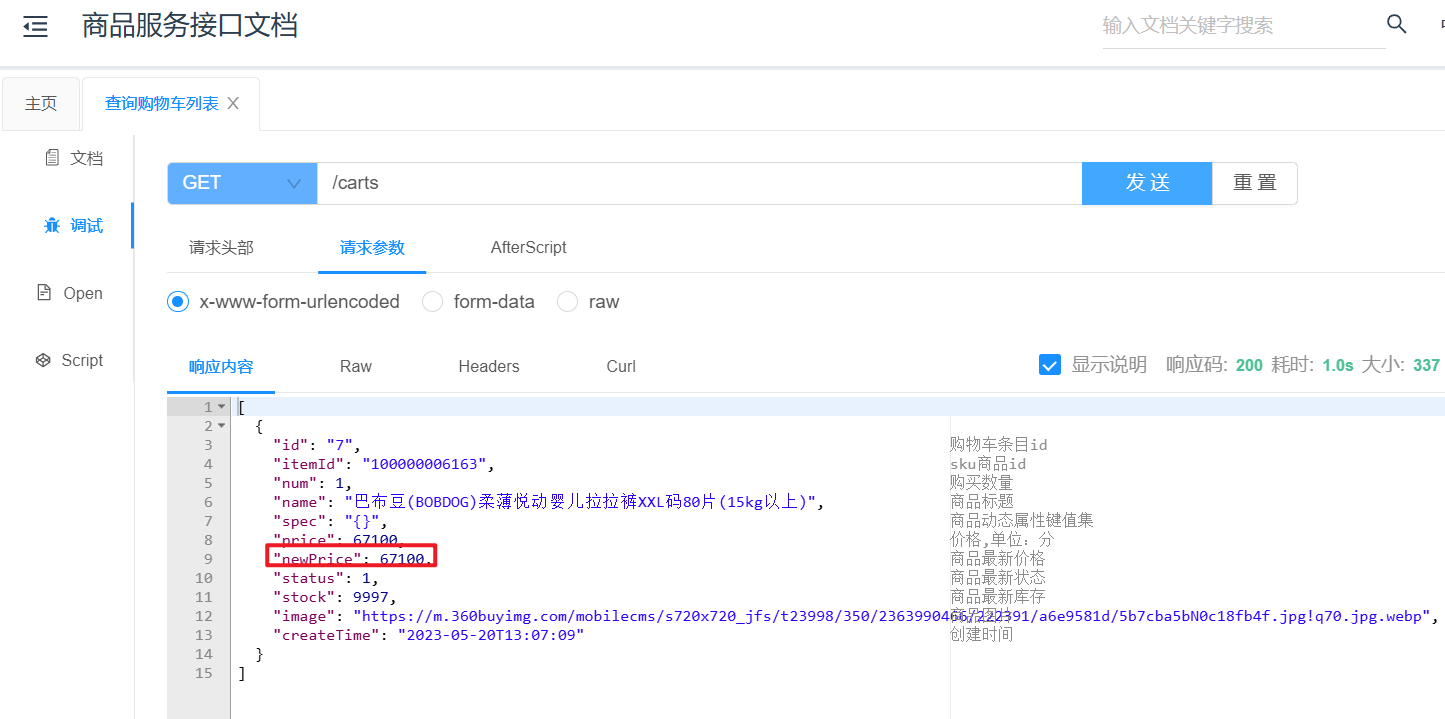Click the "spec": "{}" line

click(x=329, y=521)
